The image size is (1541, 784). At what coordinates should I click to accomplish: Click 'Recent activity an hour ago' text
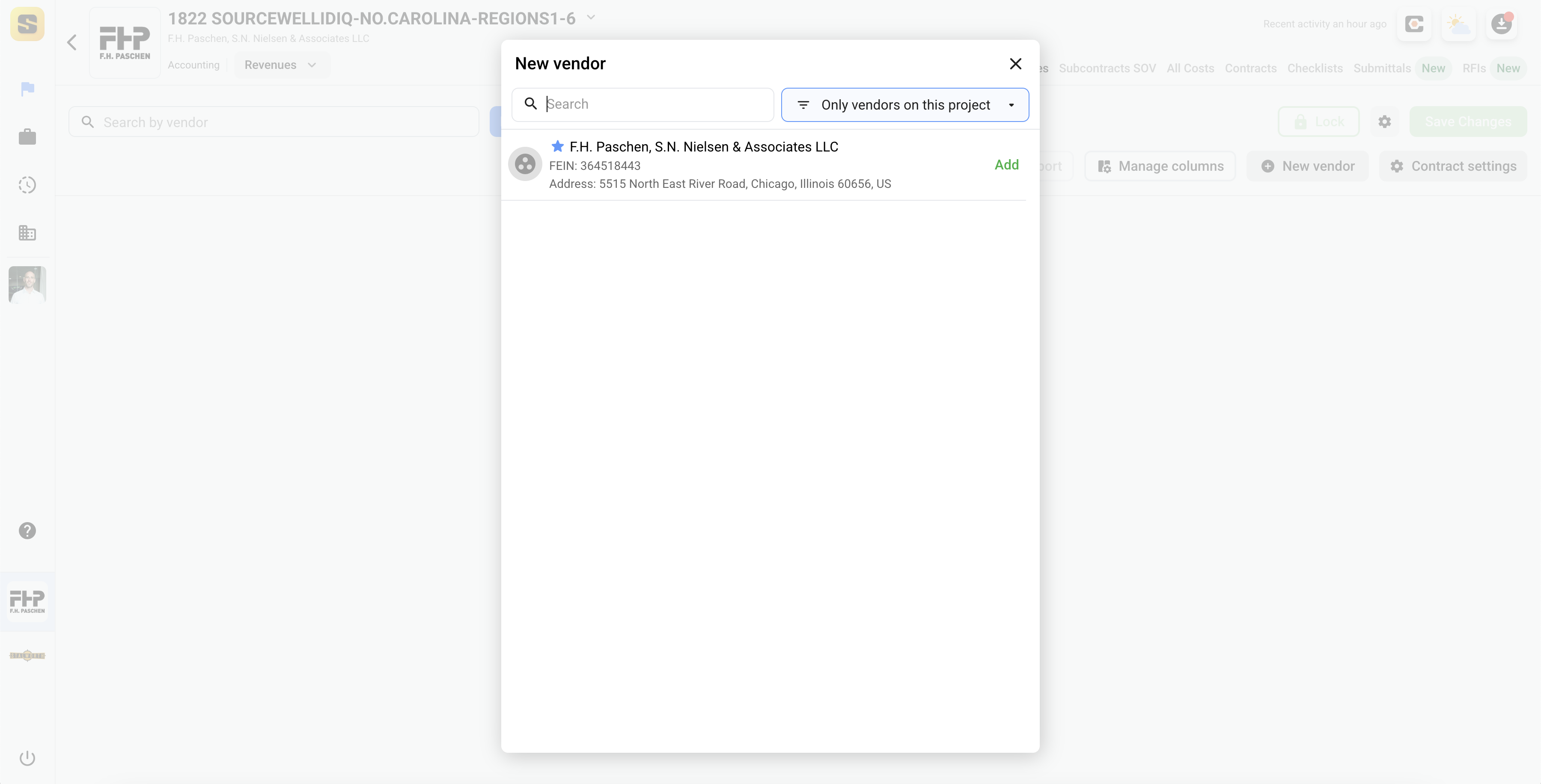1324,24
